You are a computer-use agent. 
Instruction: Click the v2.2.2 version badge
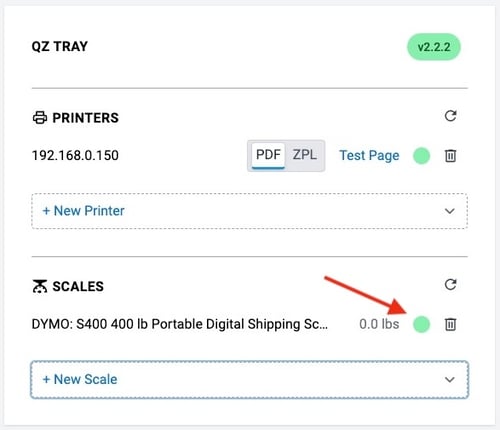pos(434,47)
